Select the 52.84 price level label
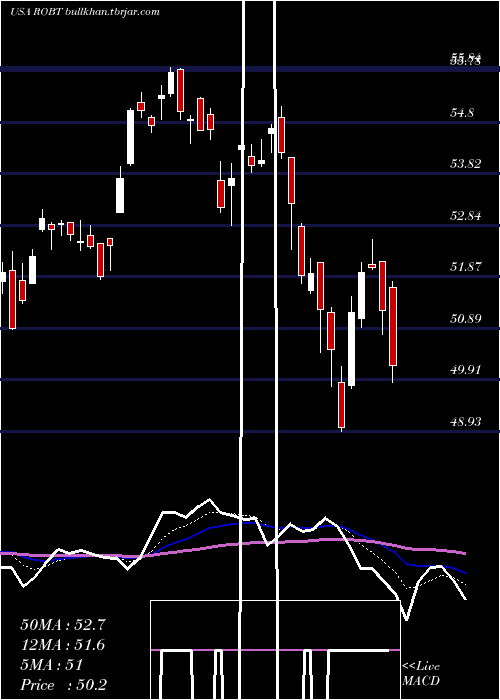Screen dimensions: 500x700 click(x=466, y=216)
